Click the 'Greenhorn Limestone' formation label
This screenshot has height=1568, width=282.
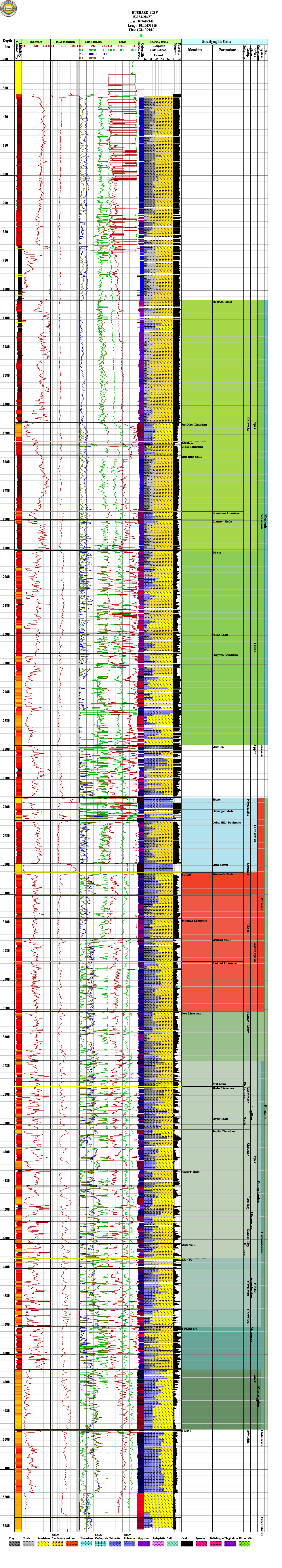coord(226,513)
